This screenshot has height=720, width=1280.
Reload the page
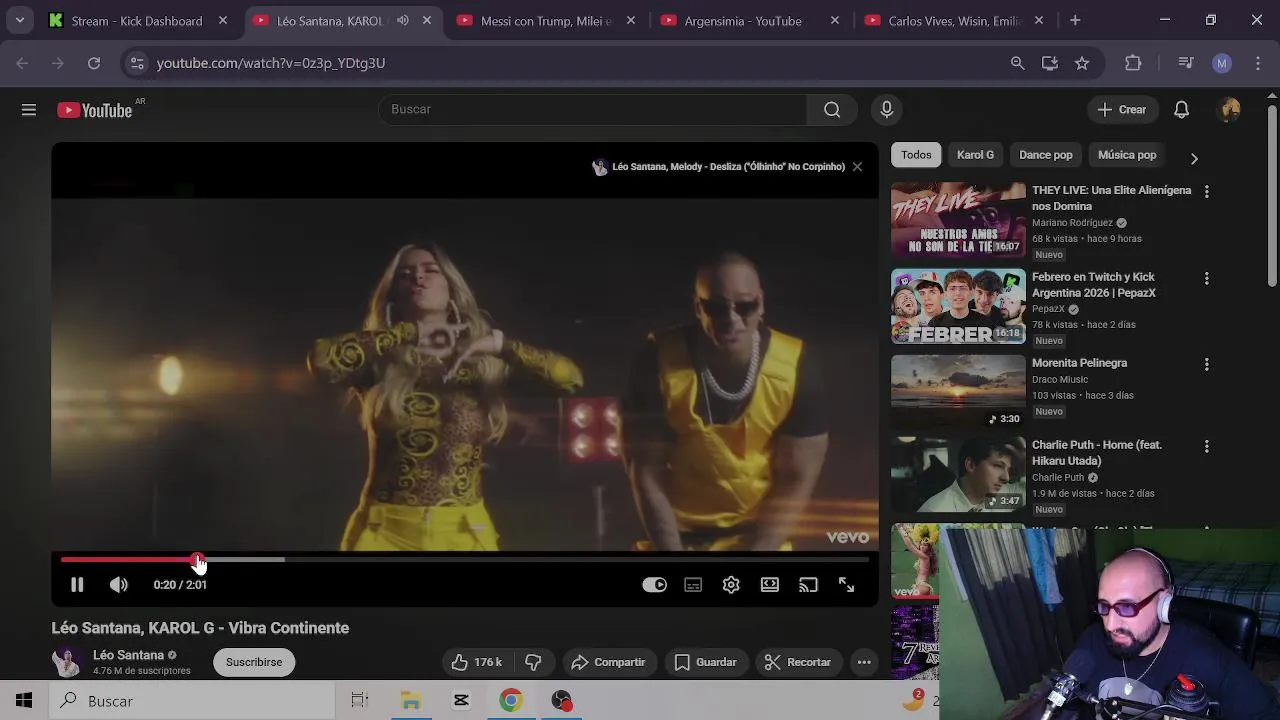click(x=94, y=63)
